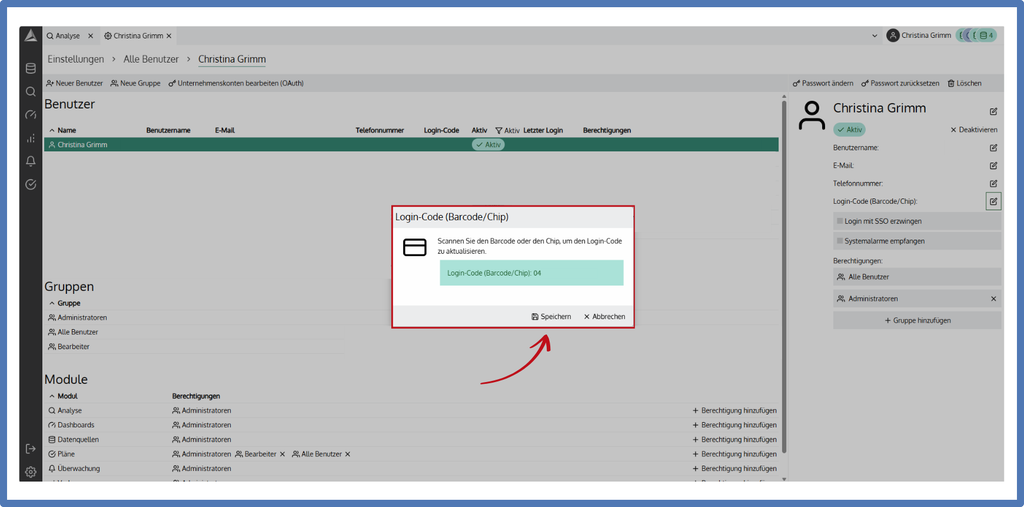Edit the Benutzername field pencil icon
The image size is (1024, 507).
[x=993, y=148]
